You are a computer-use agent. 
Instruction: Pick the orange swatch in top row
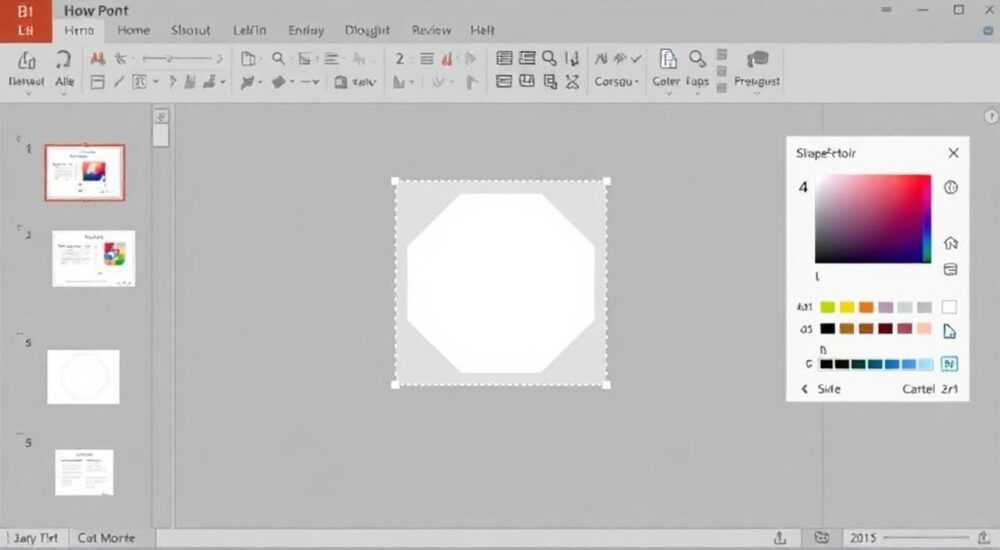pos(866,308)
